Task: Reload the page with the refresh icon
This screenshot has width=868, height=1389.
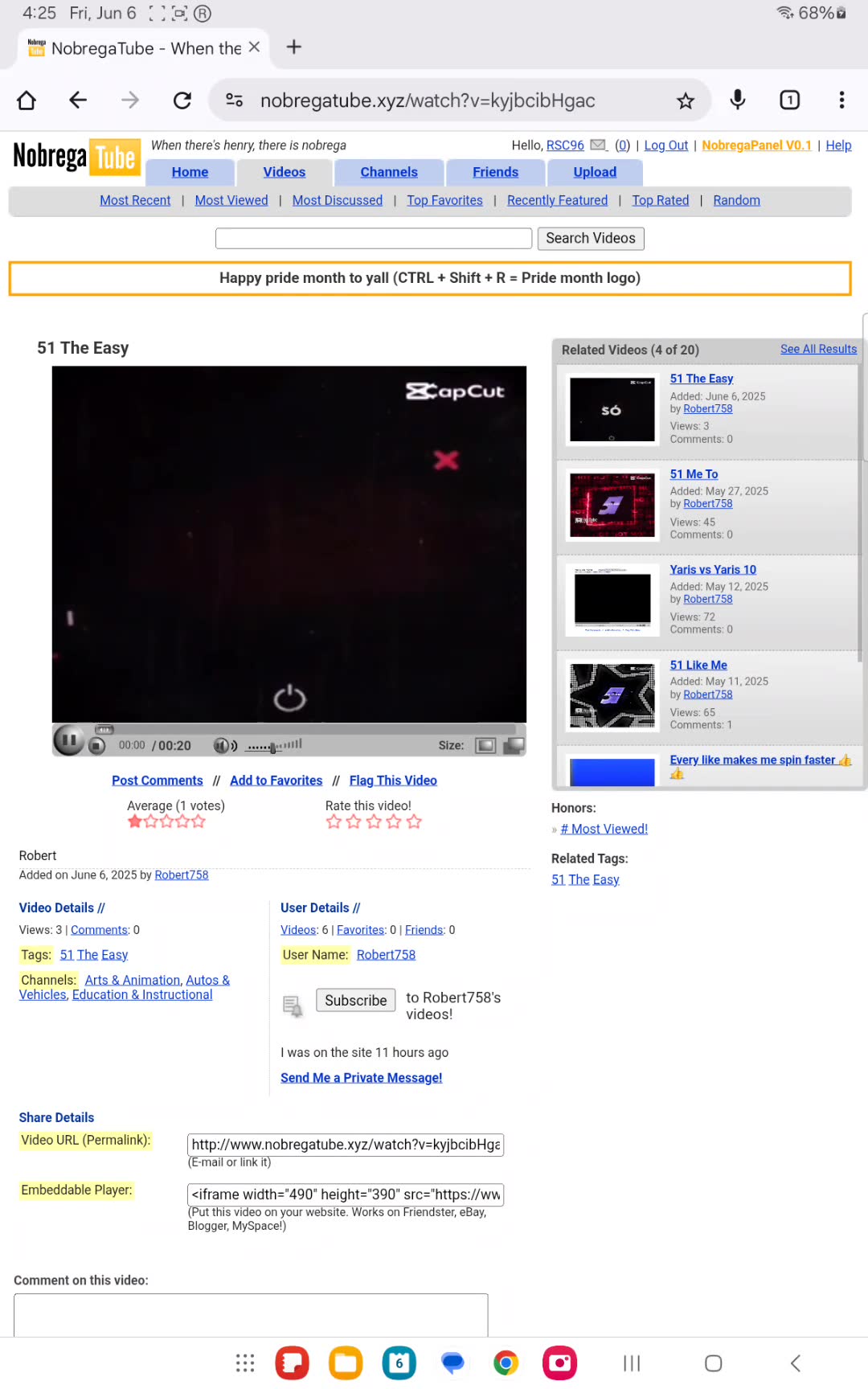Action: tap(182, 100)
